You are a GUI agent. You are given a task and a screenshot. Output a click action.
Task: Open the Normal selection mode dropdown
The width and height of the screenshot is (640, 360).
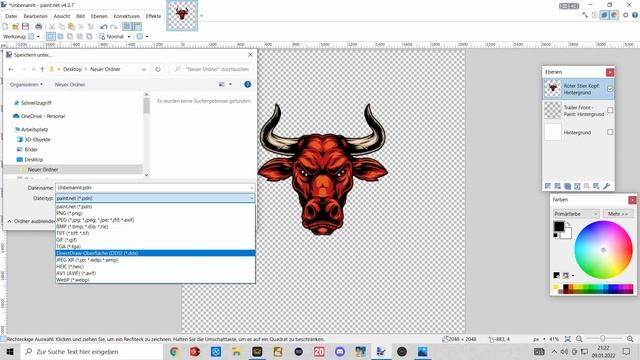click(129, 36)
